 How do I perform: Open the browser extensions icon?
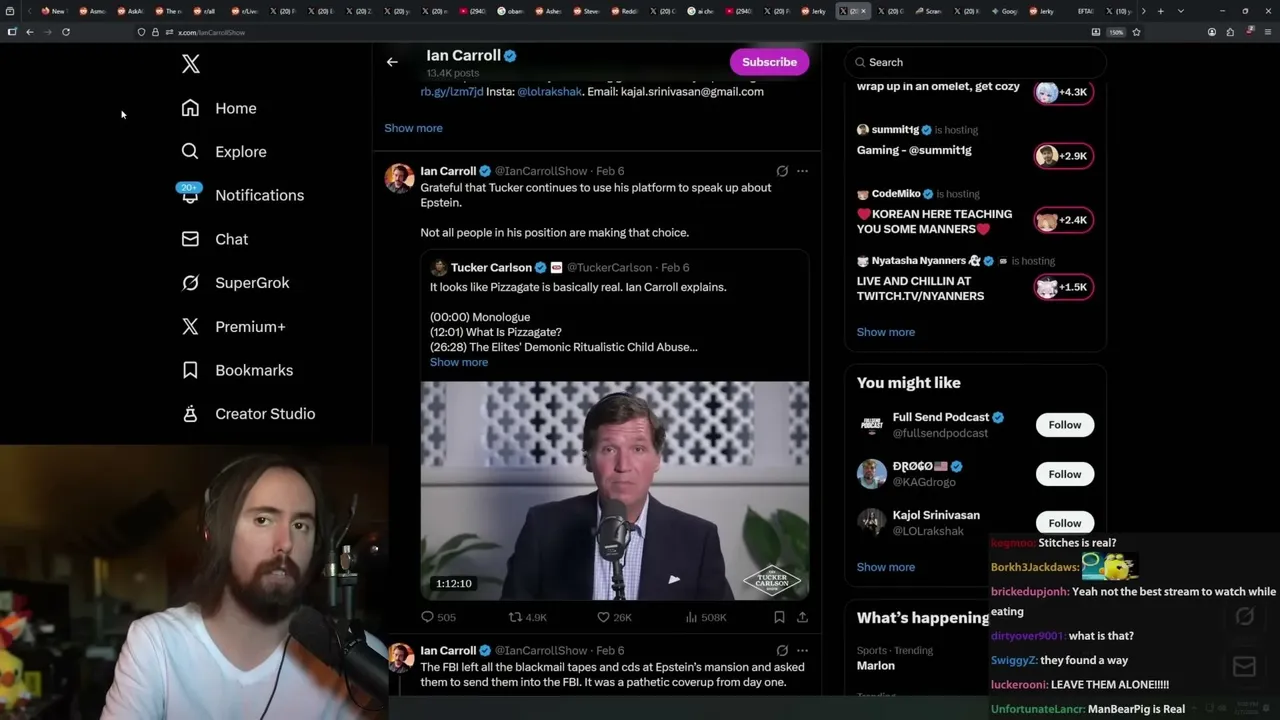pyautogui.click(x=1230, y=32)
